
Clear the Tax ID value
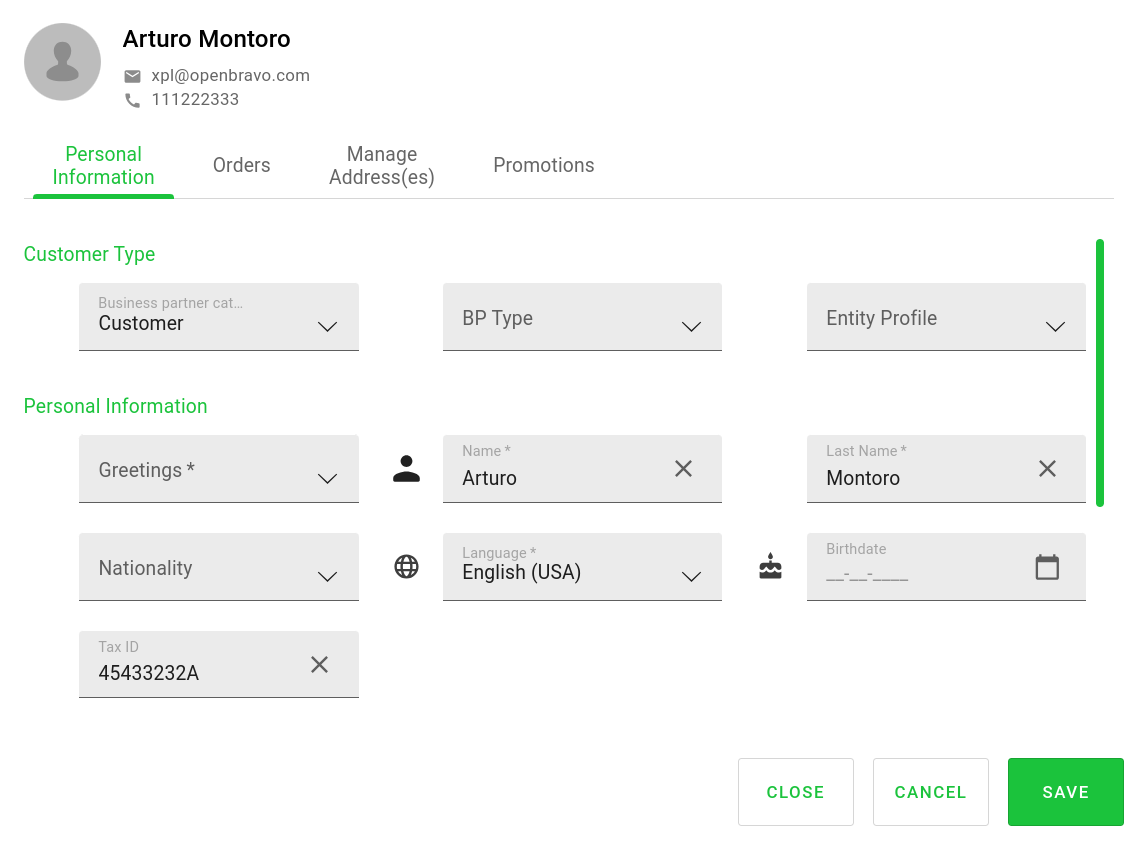pos(319,664)
